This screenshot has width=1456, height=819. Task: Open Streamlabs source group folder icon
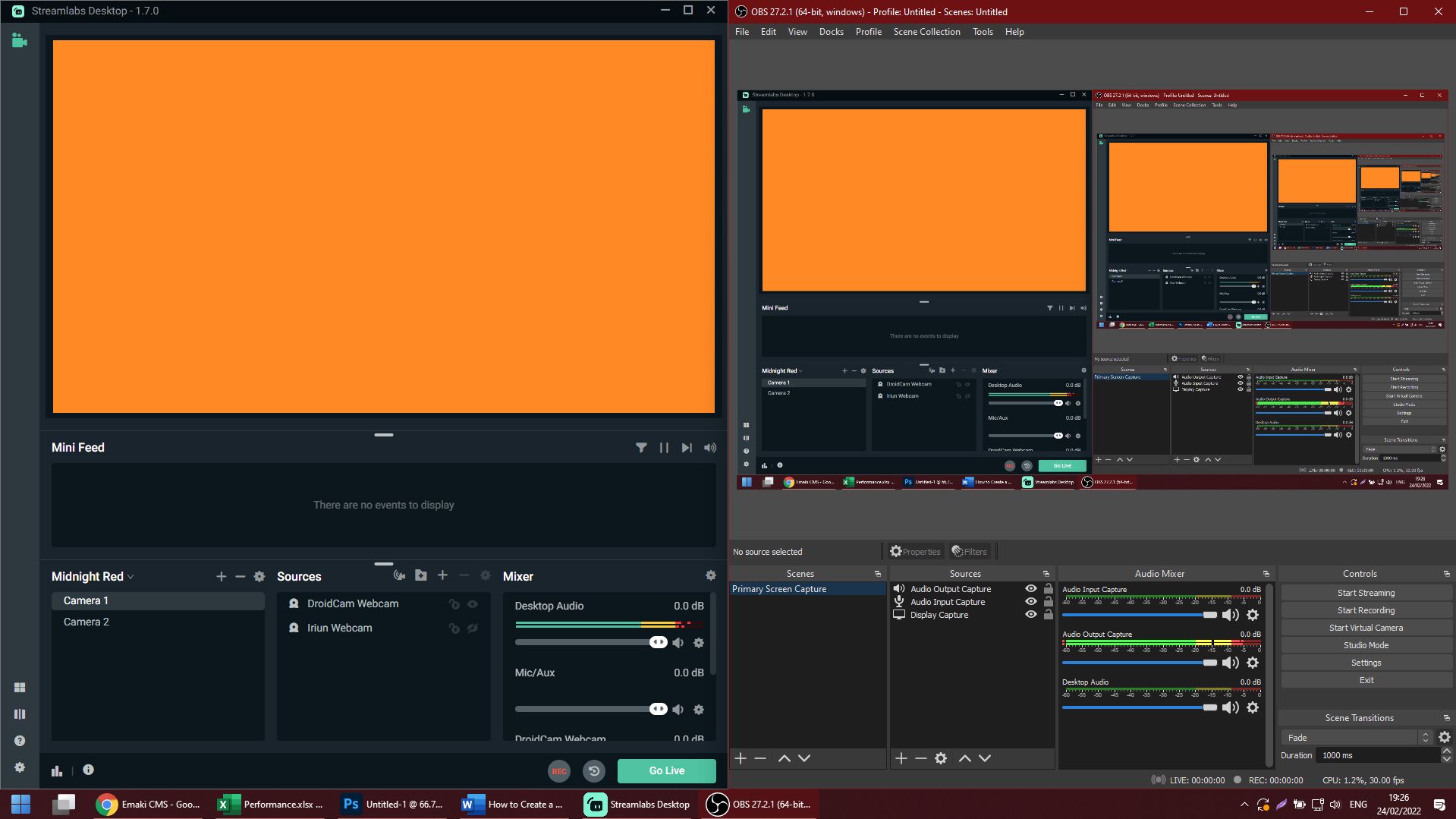[x=421, y=575]
